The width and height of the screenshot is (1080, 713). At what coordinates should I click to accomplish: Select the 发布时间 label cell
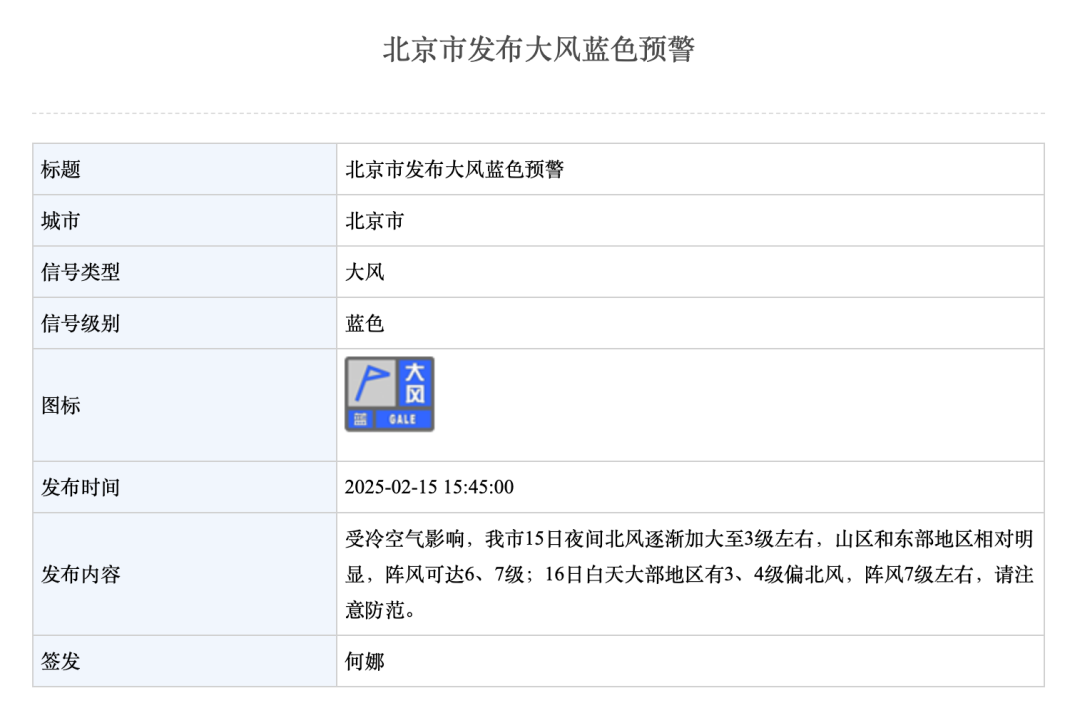pyautogui.click(x=80, y=488)
